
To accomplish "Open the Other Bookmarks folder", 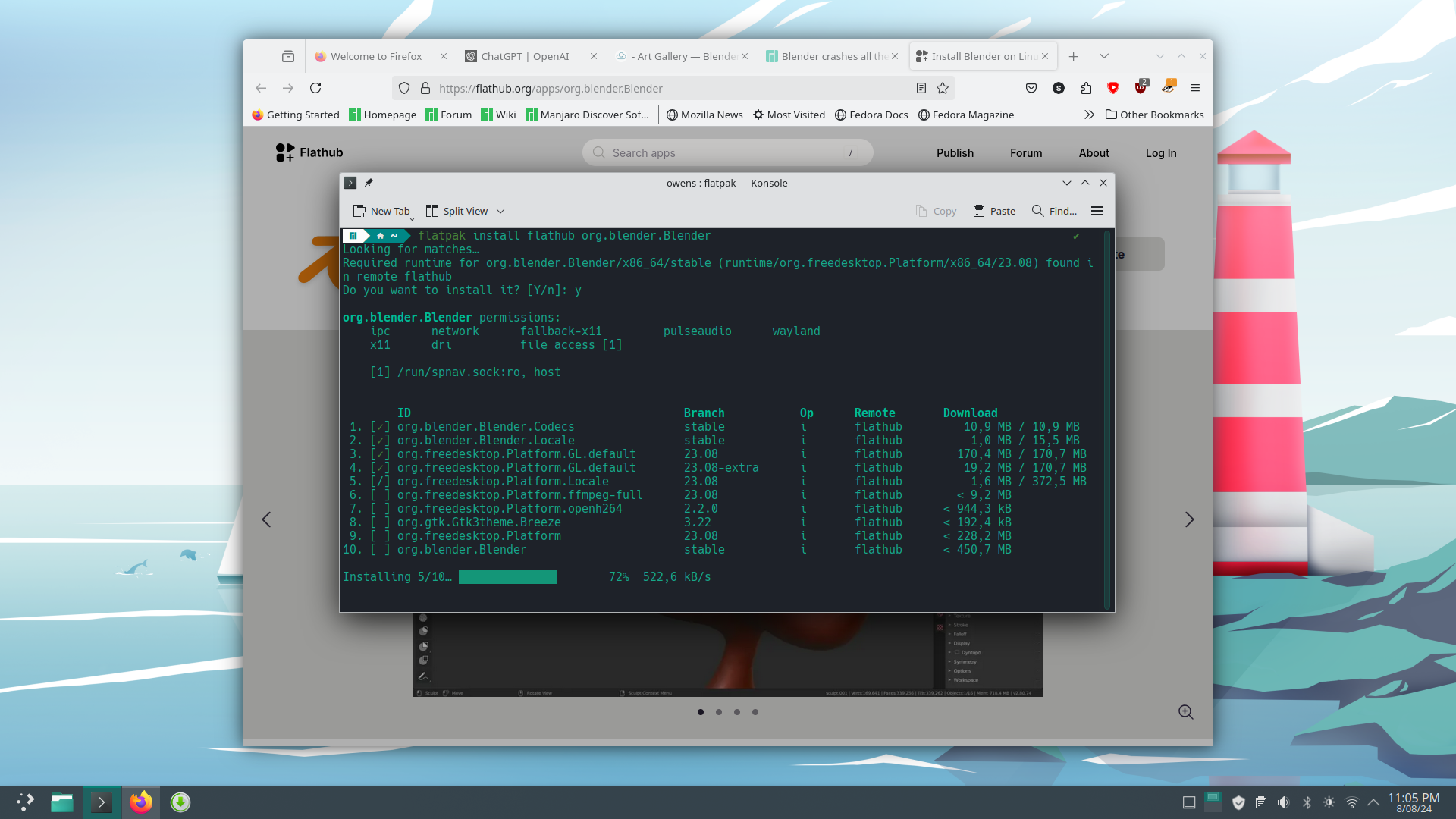I will 1154,115.
